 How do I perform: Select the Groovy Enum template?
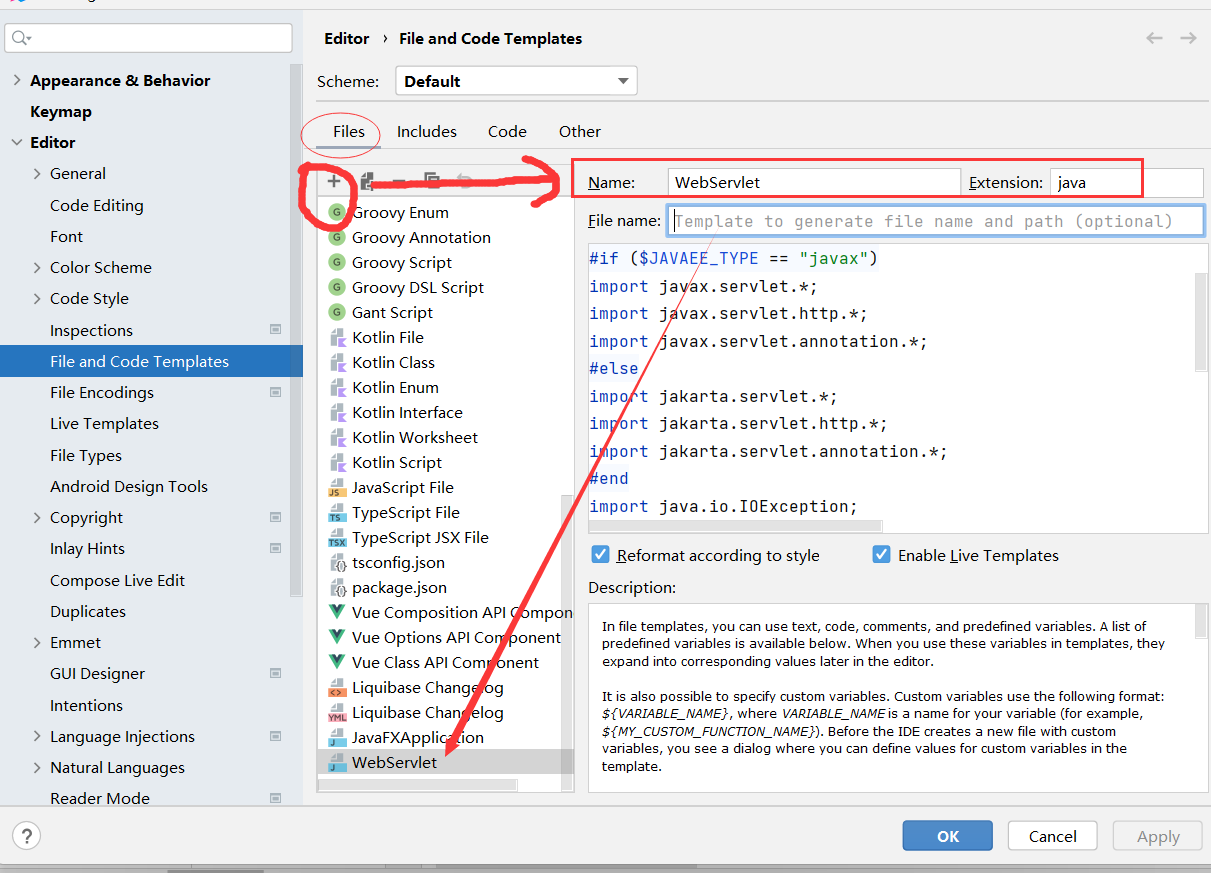coord(400,212)
